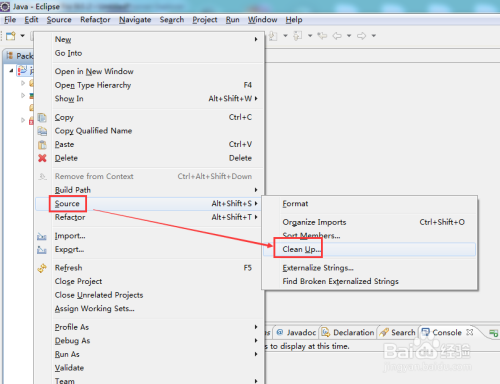Open the Debug As submenu
The width and height of the screenshot is (500, 384).
click(x=148, y=341)
